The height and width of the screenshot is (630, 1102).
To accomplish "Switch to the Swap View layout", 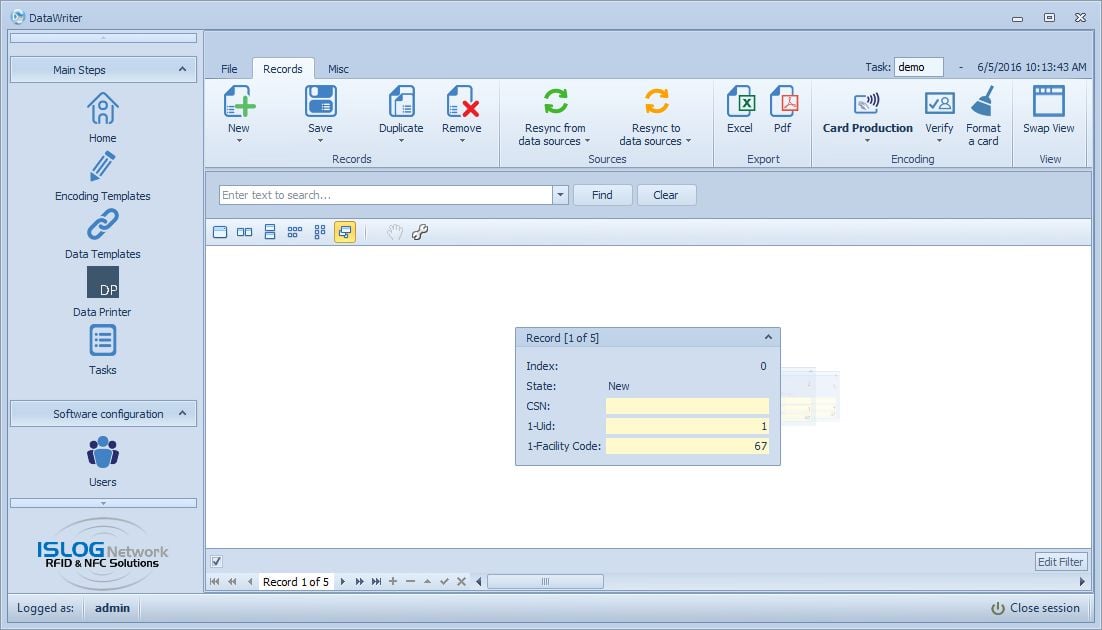I will (1049, 110).
